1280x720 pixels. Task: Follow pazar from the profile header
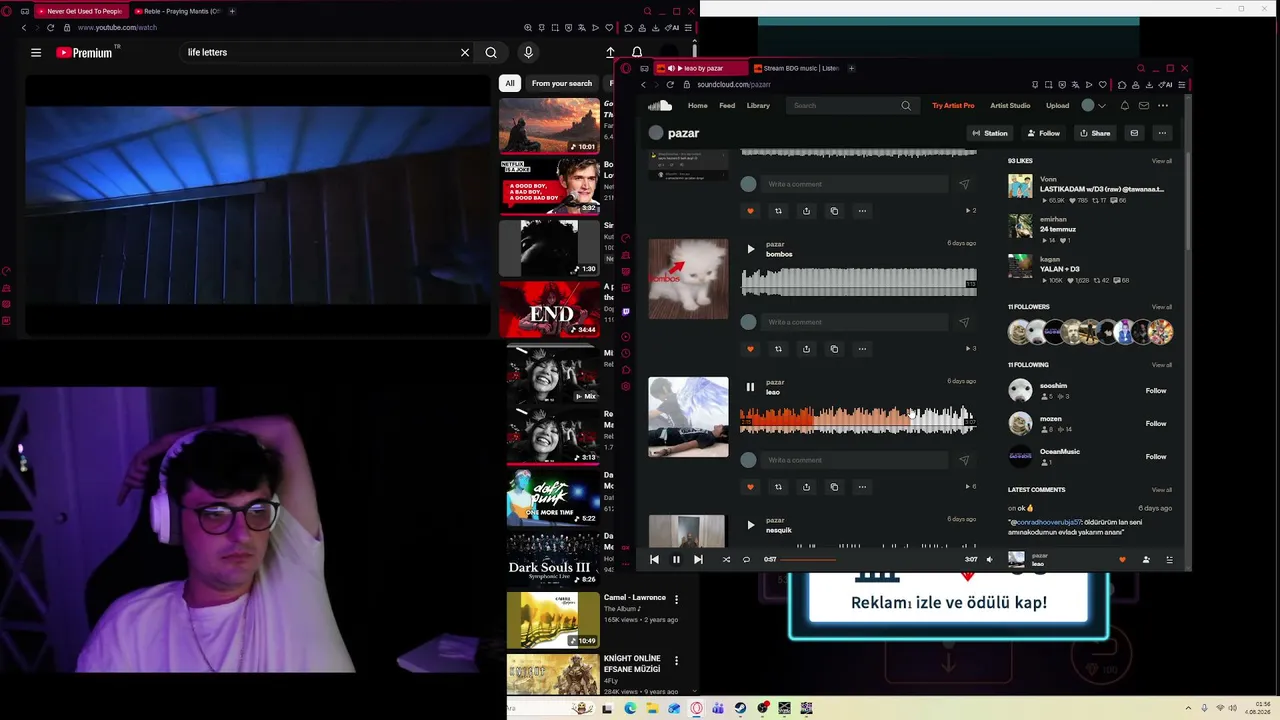pyautogui.click(x=1044, y=133)
